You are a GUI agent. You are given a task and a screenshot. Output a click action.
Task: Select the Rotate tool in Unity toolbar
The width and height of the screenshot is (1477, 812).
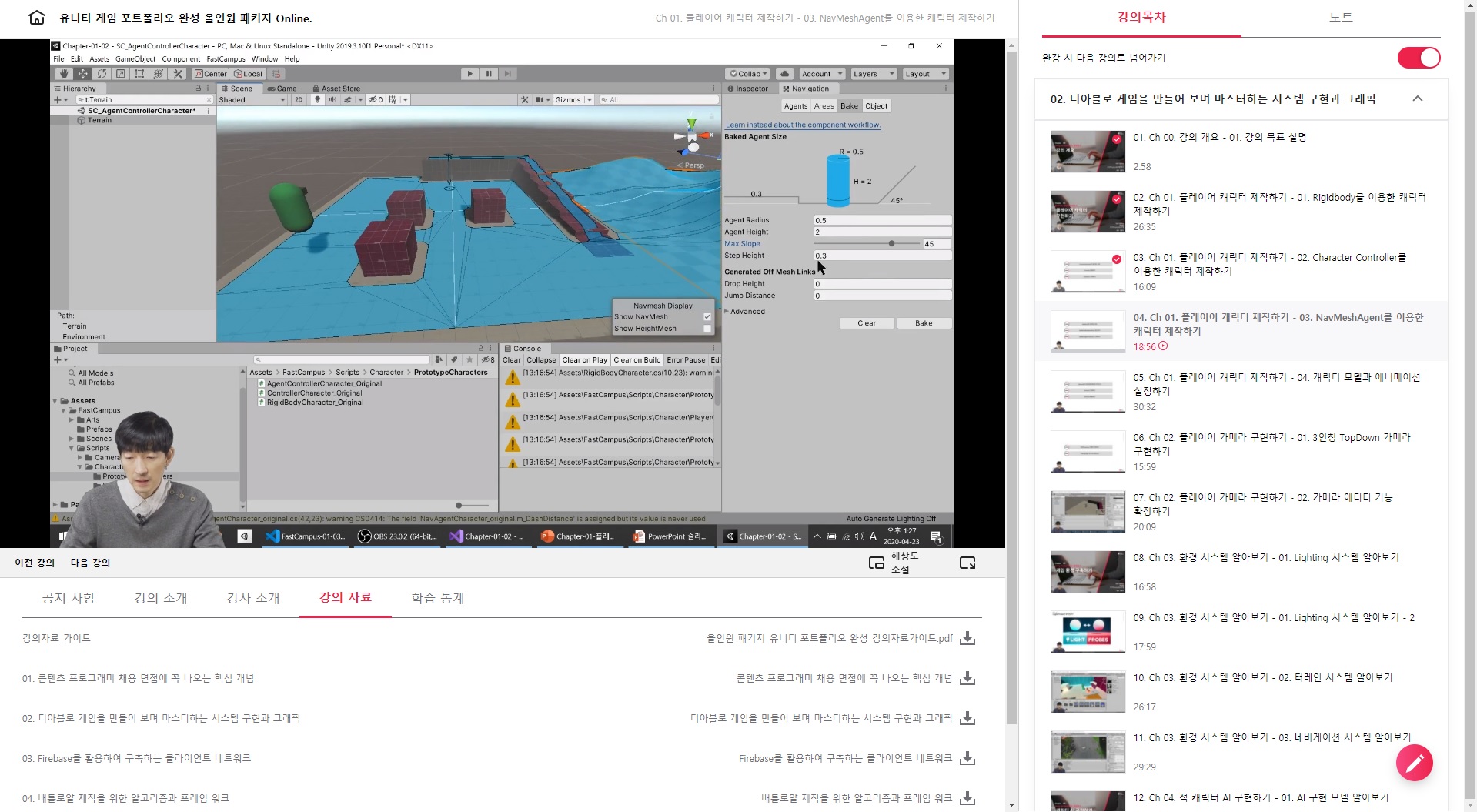point(102,74)
